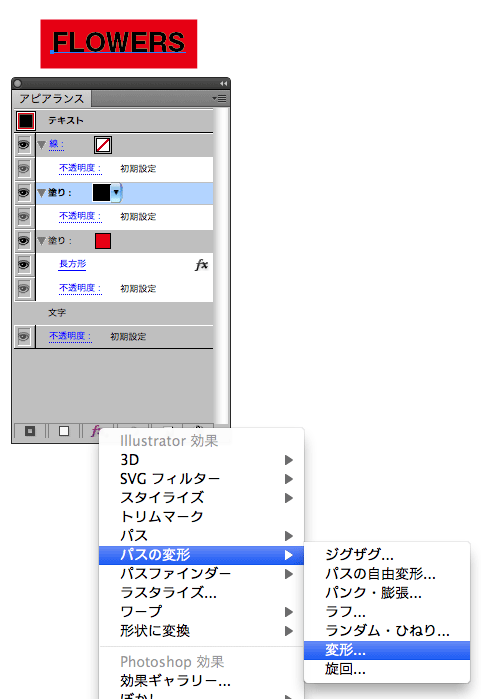Click 不透明度 link below 文字
This screenshot has width=481, height=699.
tap(70, 336)
